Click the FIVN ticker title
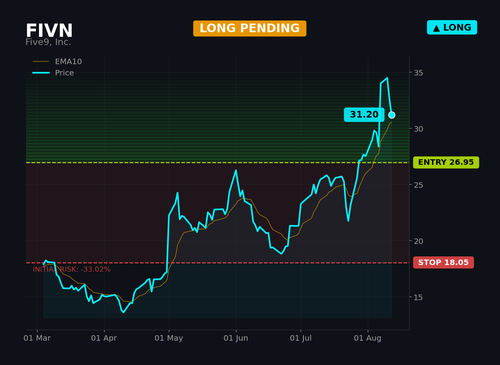This screenshot has height=365, width=500. pos(49,30)
